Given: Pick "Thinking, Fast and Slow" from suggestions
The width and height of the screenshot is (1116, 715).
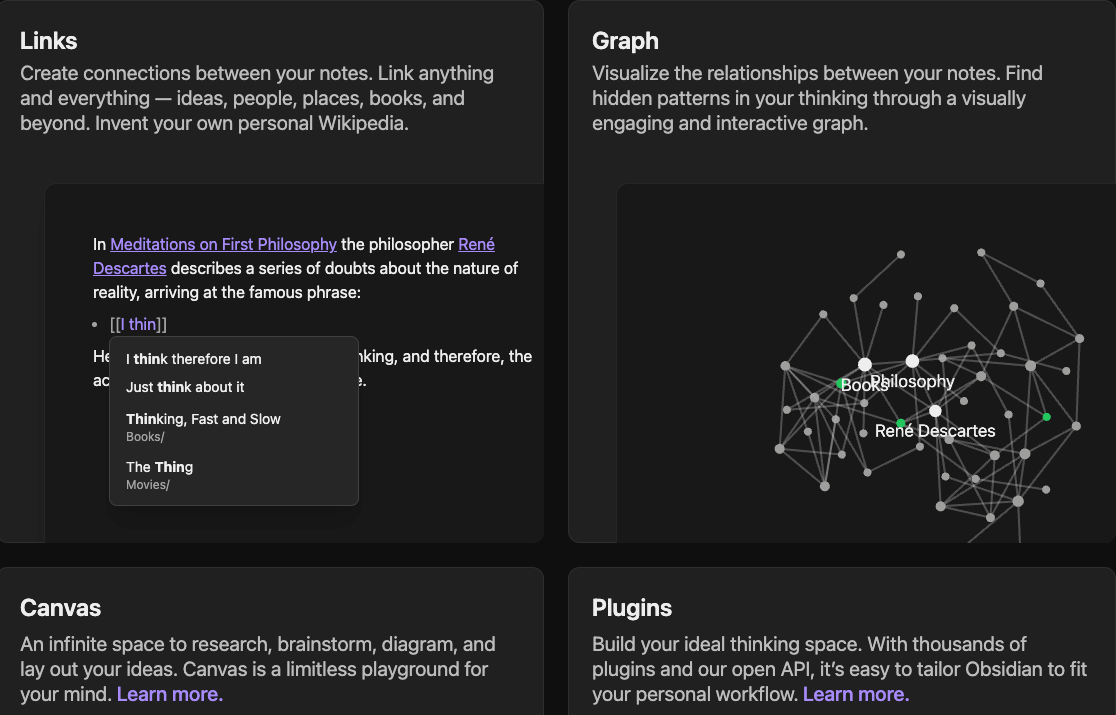Looking at the screenshot, I should click(203, 419).
